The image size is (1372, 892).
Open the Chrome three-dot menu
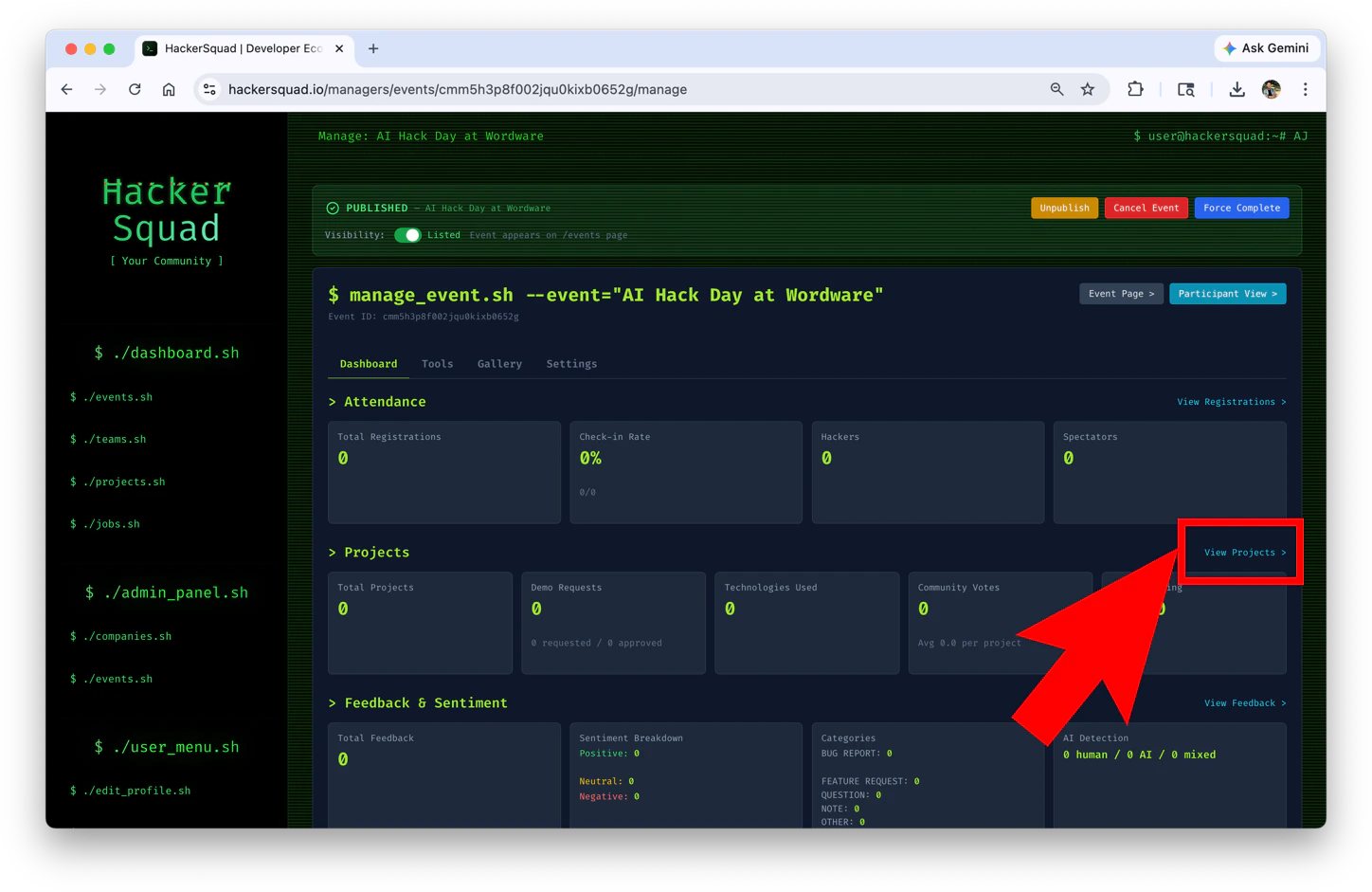point(1306,89)
